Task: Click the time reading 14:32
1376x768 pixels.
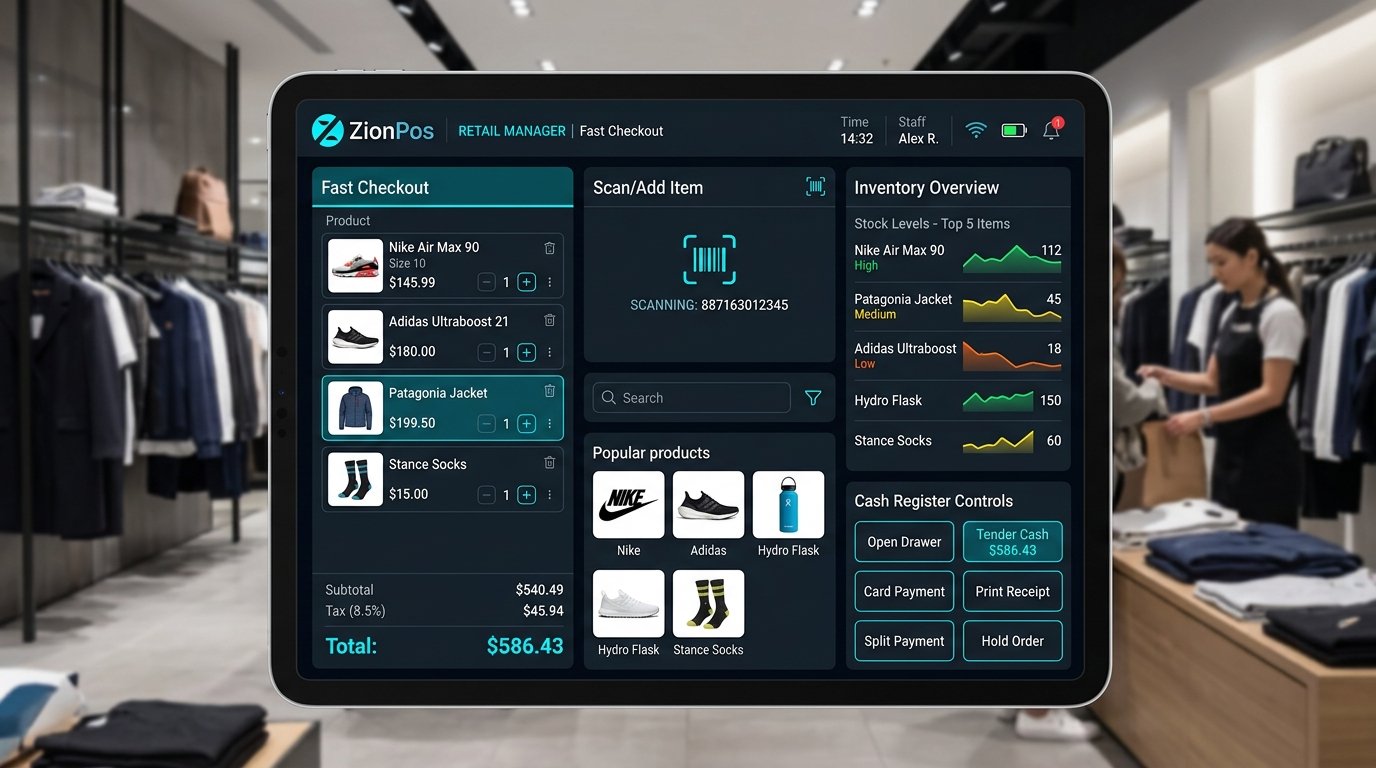Action: point(856,139)
